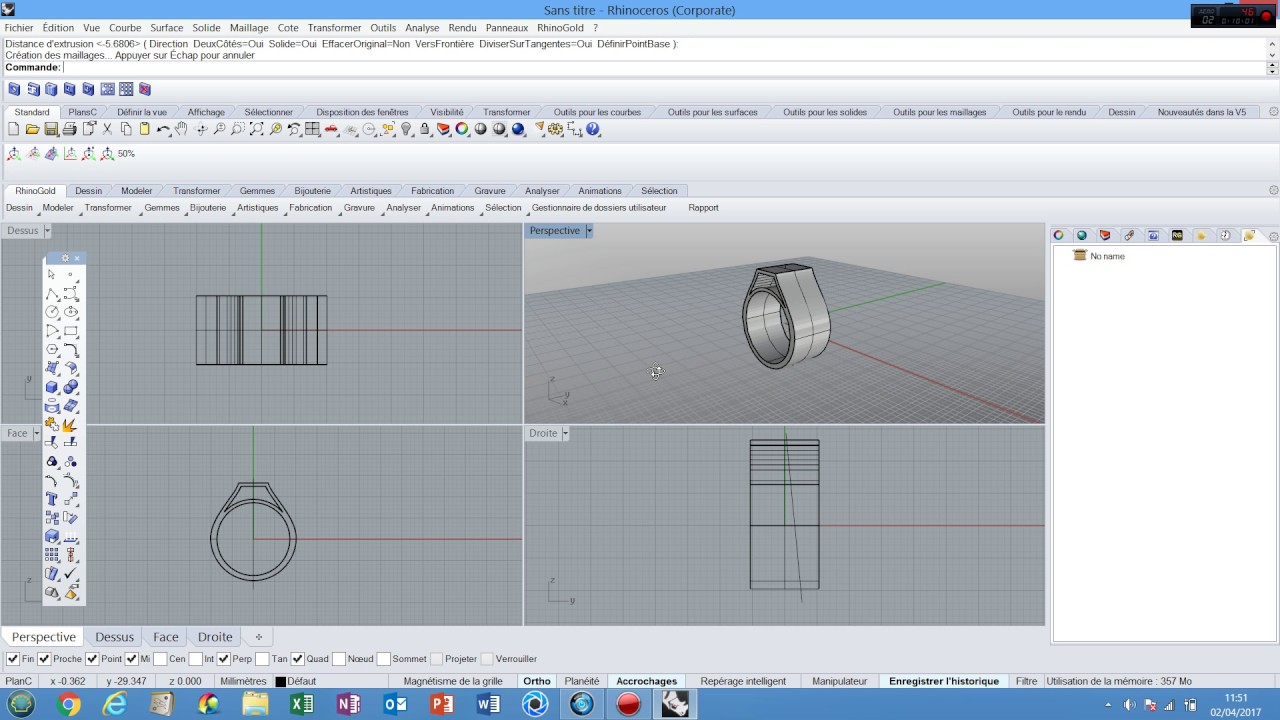1280x720 pixels.
Task: Print using the printer icon
Action: [69, 129]
